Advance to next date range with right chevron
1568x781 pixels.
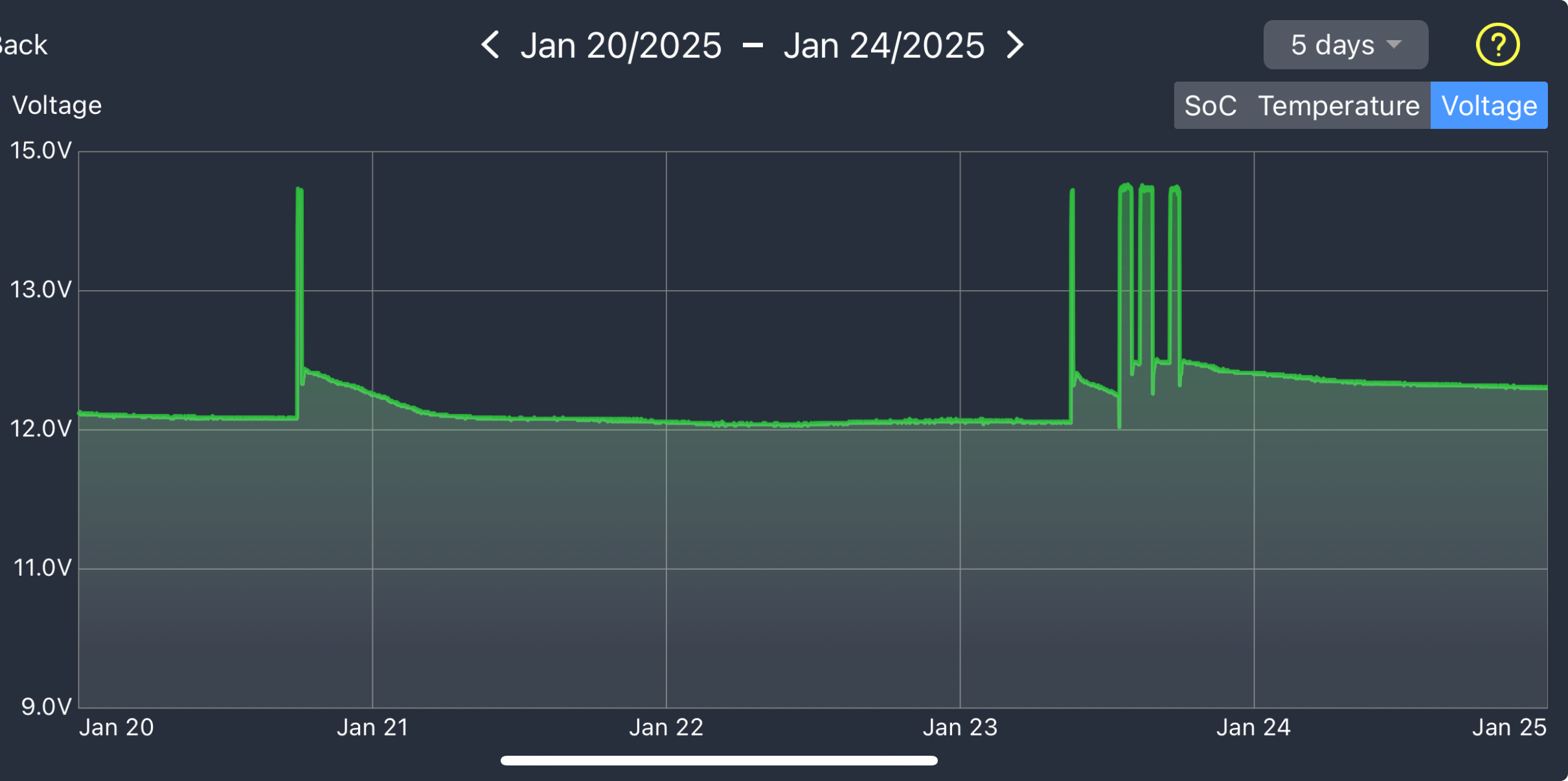(1015, 45)
